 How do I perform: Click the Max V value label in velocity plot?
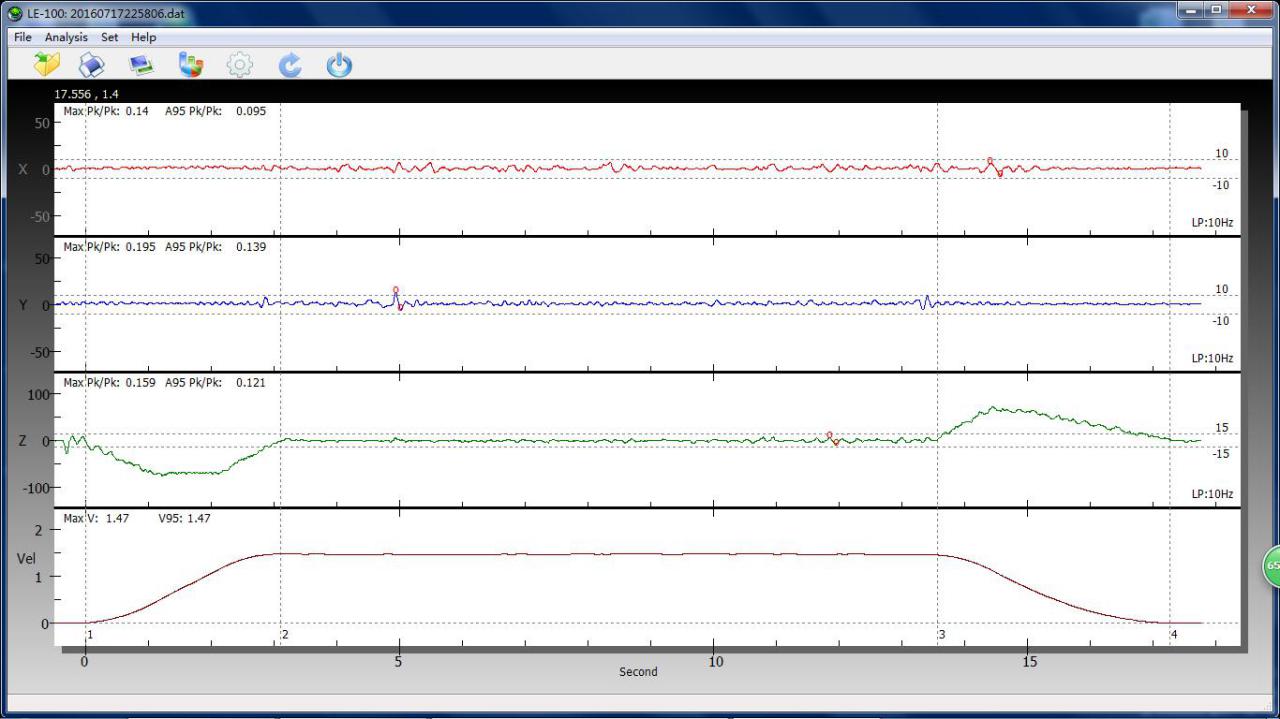click(96, 518)
